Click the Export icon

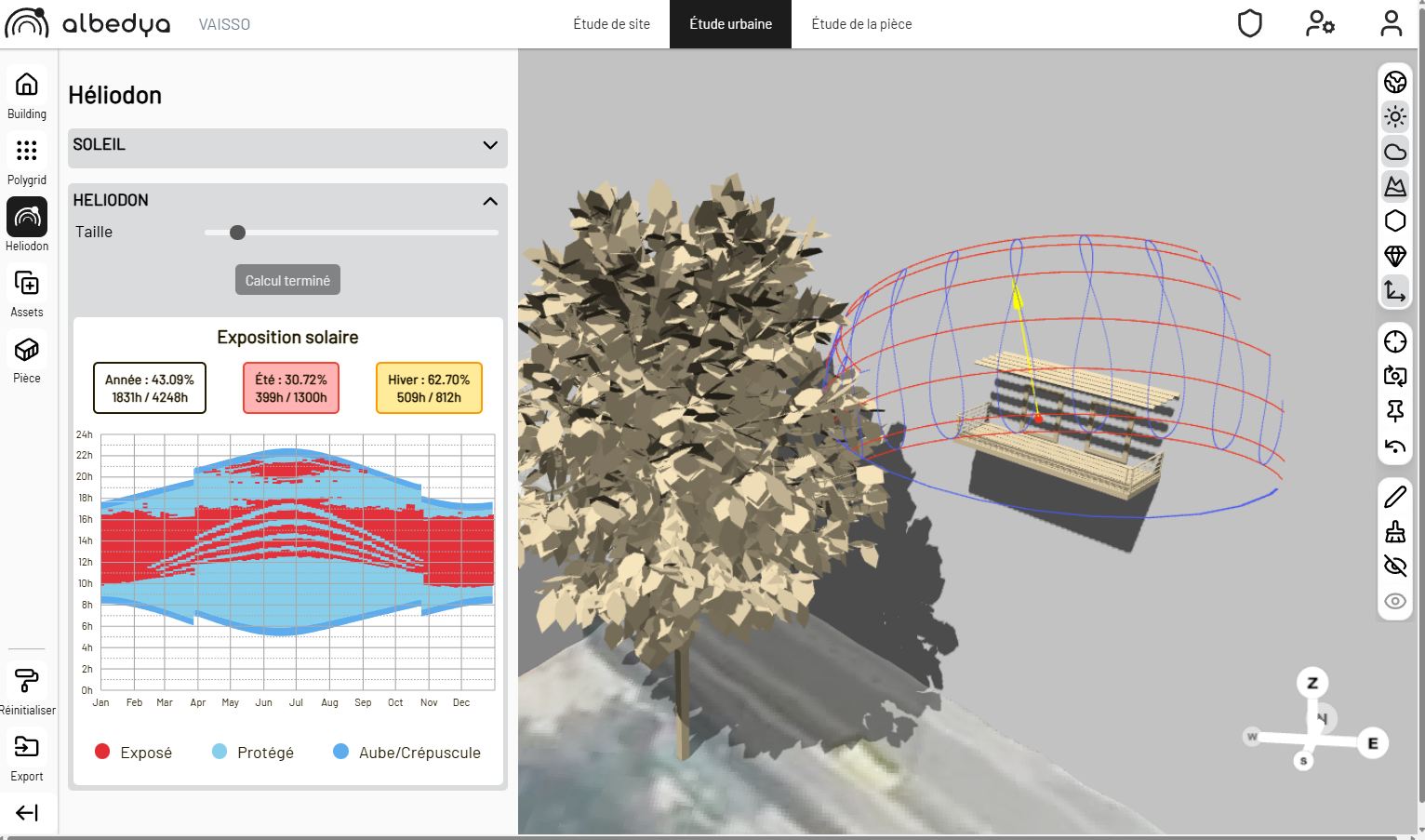[x=27, y=747]
